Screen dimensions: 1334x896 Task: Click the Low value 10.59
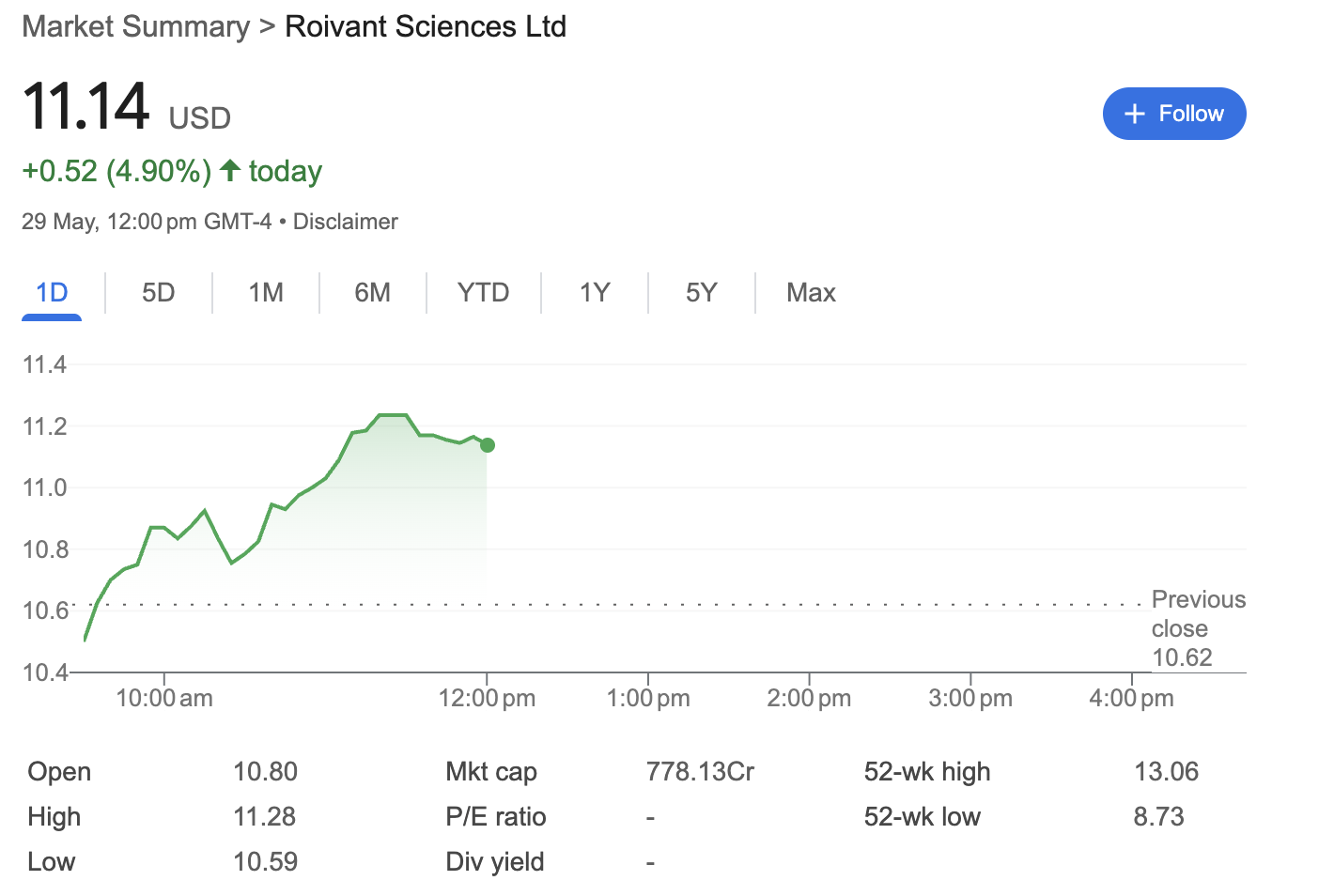coord(265,862)
